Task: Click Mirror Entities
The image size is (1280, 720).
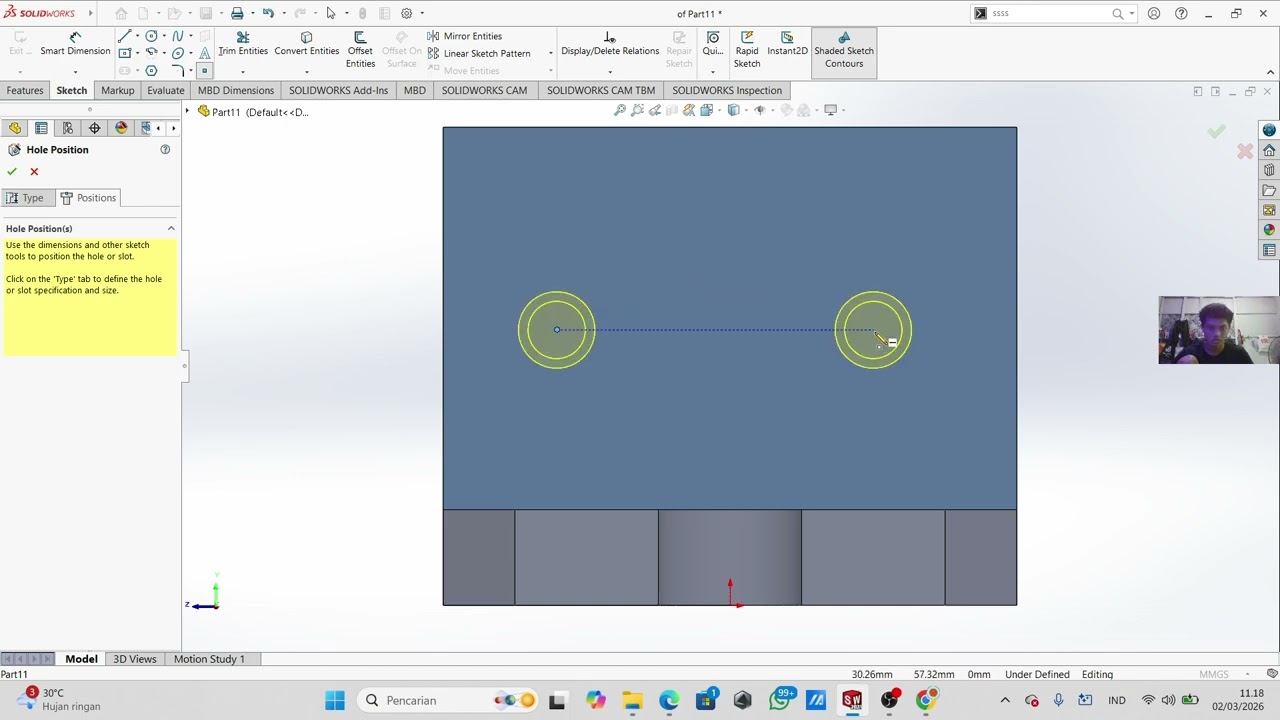Action: click(465, 36)
